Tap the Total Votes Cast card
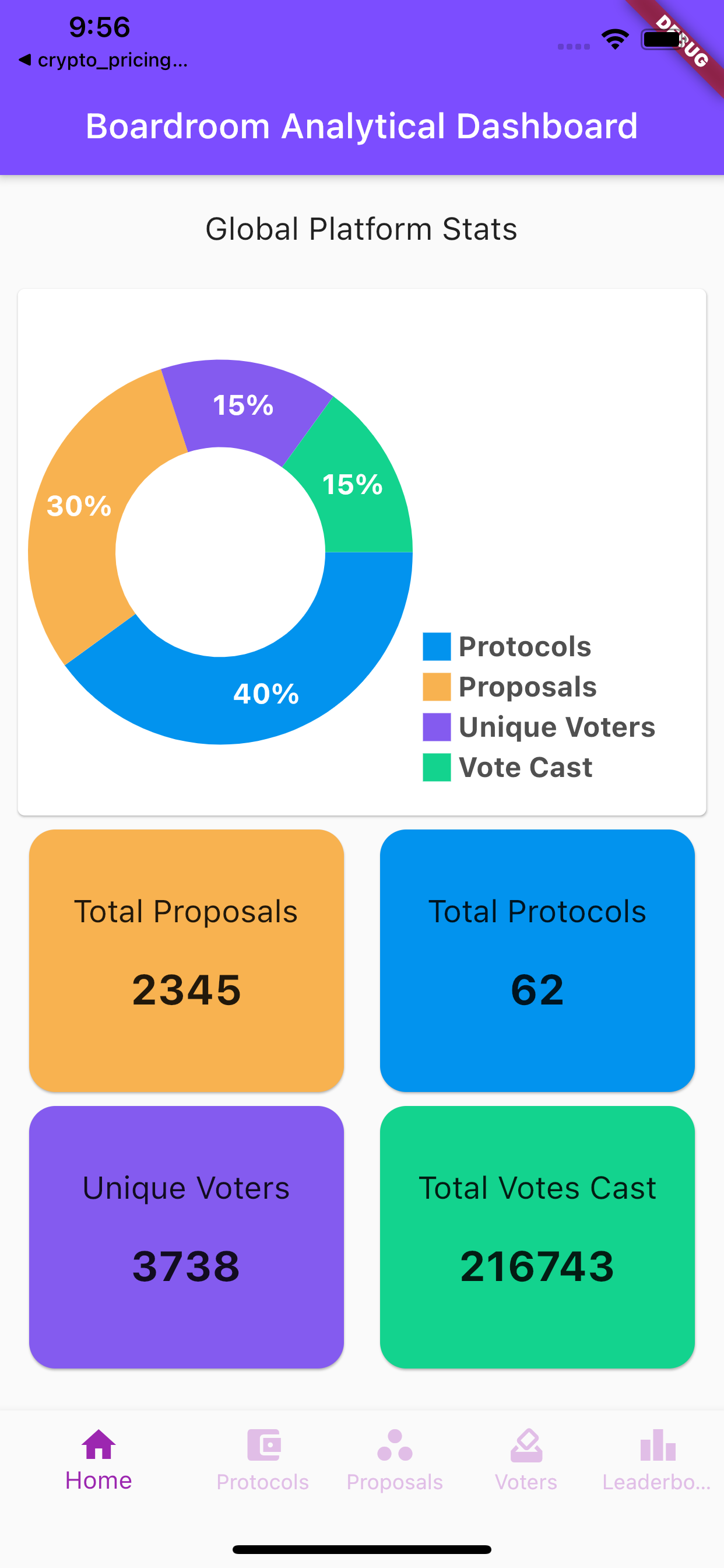 click(538, 1238)
